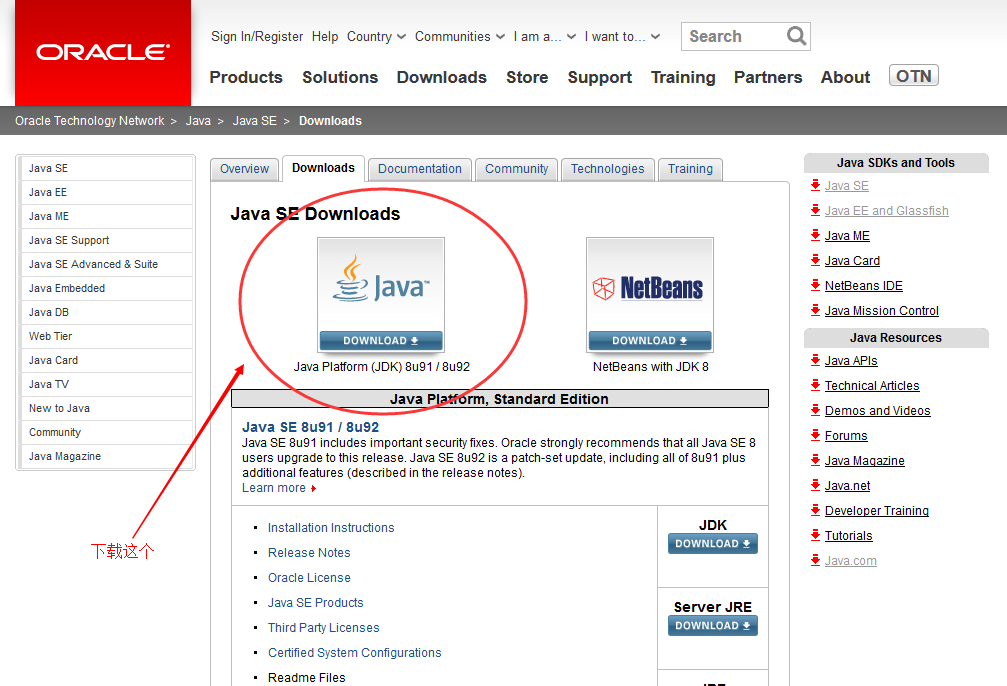1007x686 pixels.
Task: Open the Installation Instructions link
Action: [x=331, y=528]
